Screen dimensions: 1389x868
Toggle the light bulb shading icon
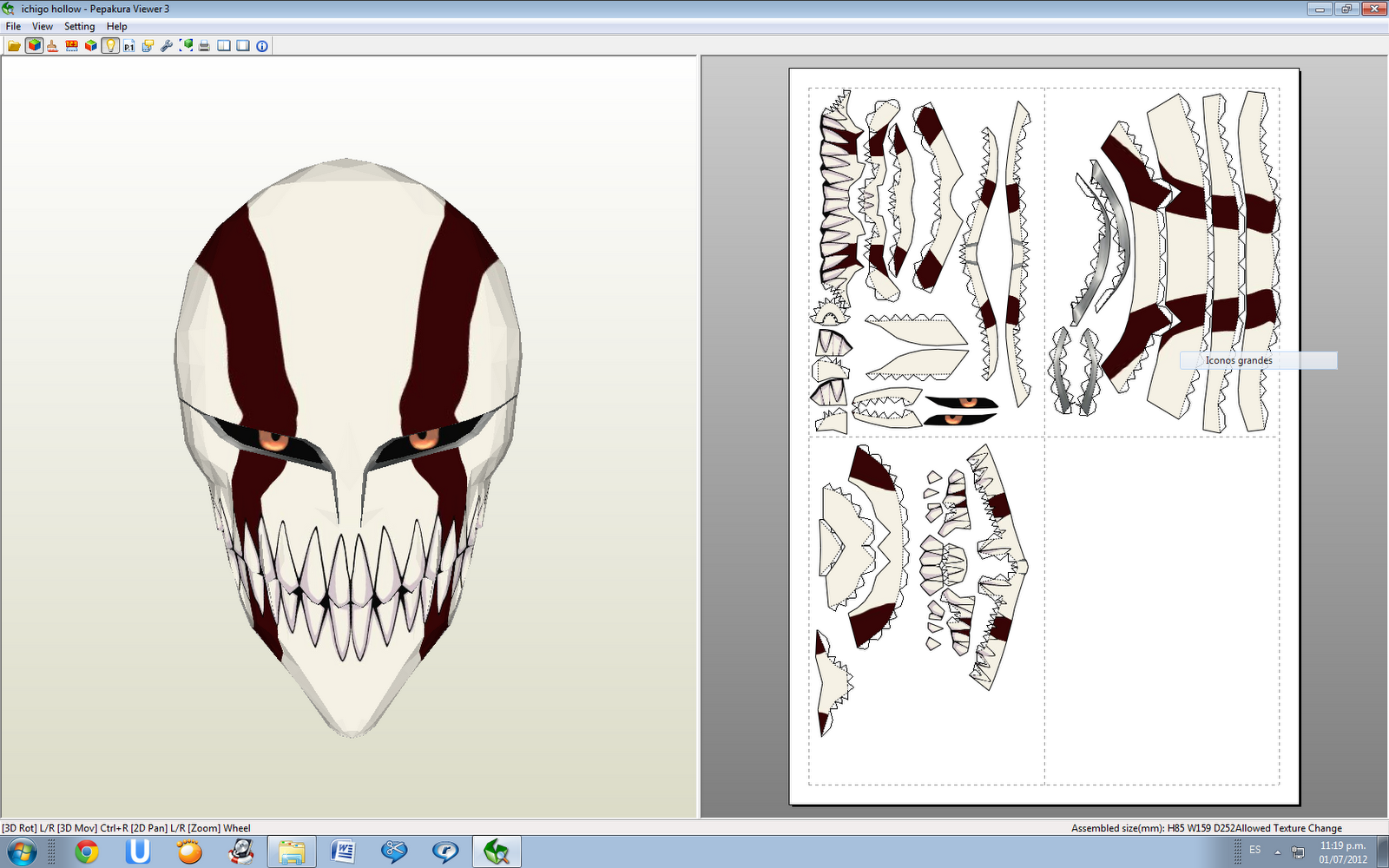pos(109,45)
